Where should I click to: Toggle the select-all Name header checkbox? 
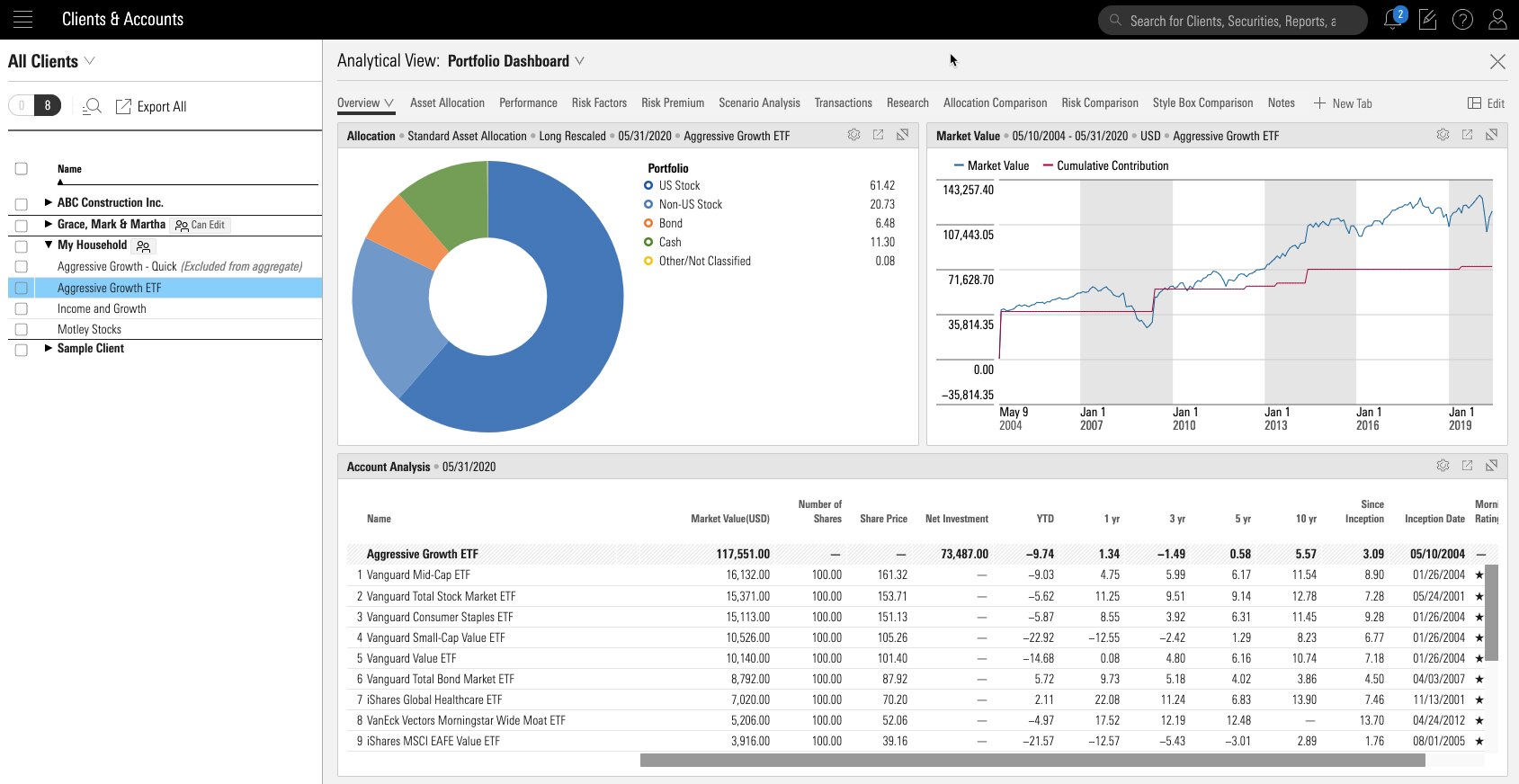(x=22, y=168)
